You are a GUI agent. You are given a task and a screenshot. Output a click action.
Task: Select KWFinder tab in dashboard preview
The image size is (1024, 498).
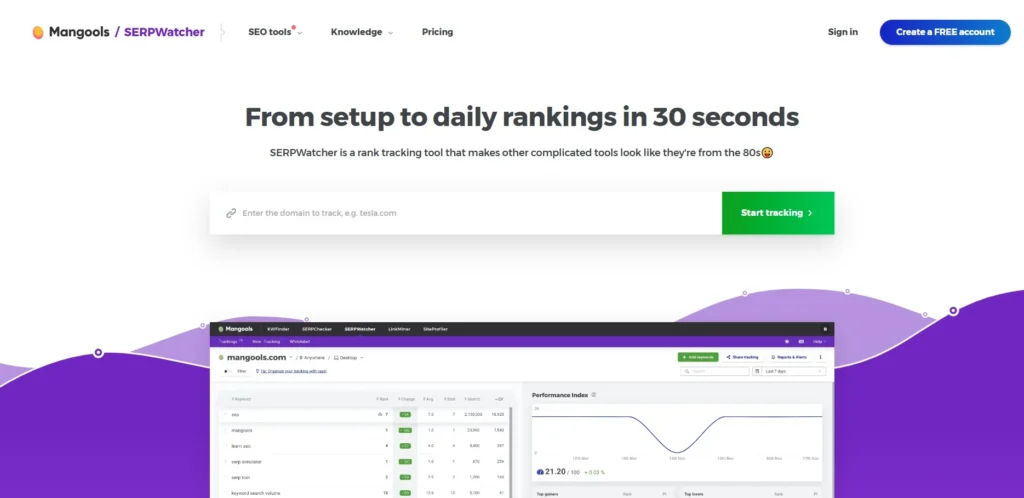278,329
